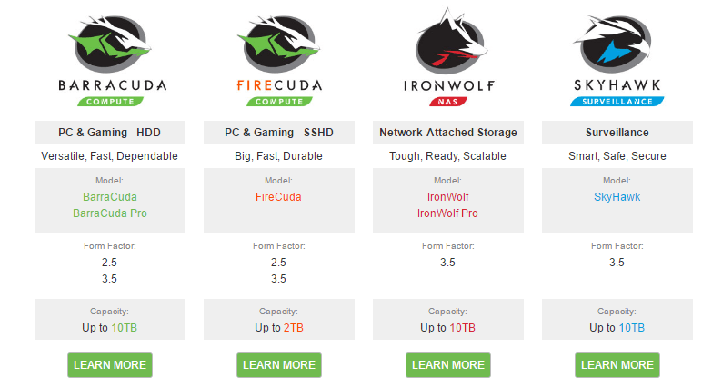This screenshot has width=723, height=387.
Task: Click blue Surveillance badge under SkyHawk
Action: [617, 101]
